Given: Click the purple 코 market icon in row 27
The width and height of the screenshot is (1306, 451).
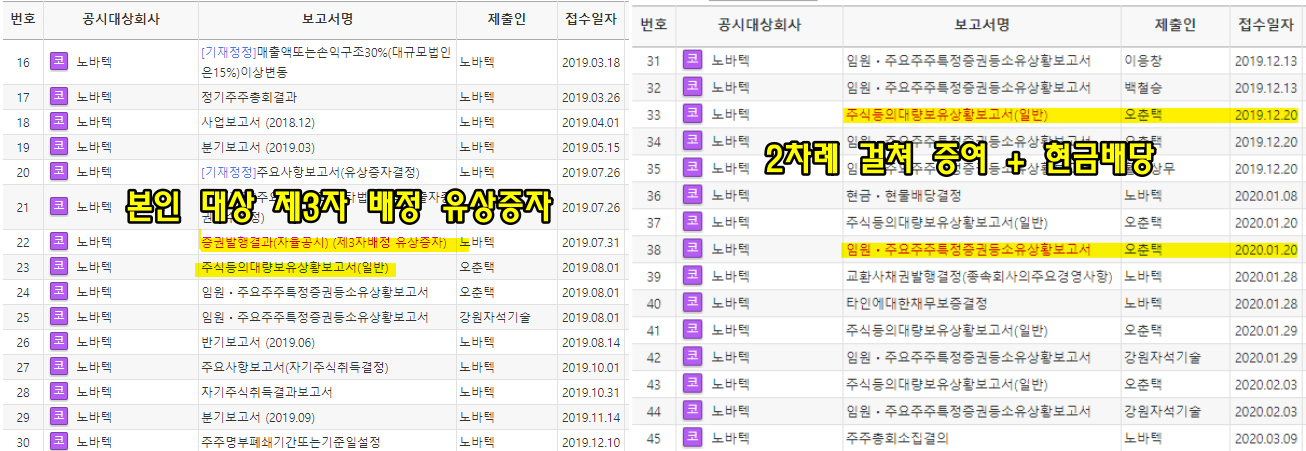Looking at the screenshot, I should coord(59,367).
